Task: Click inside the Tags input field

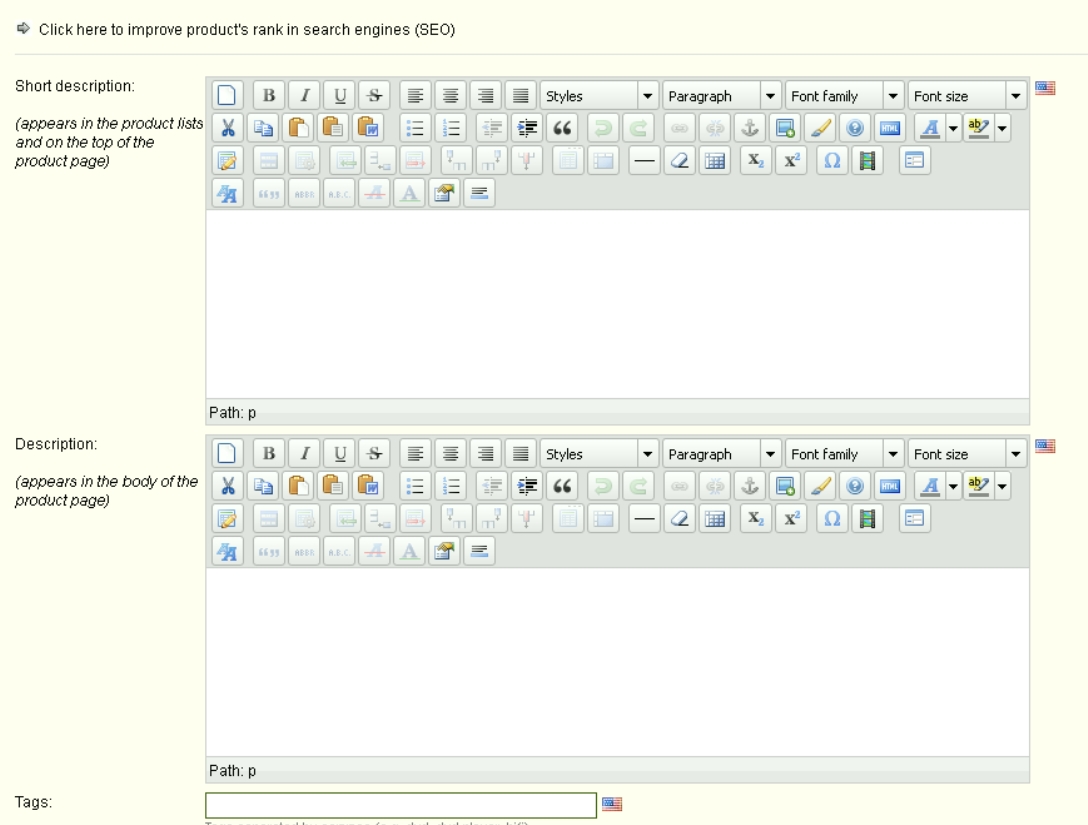Action: 401,805
